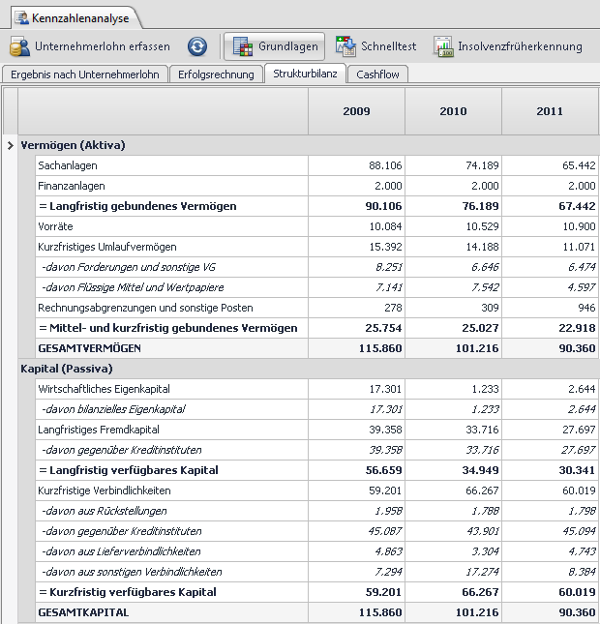
Task: Click Vorräte 2010 value 10.529
Action: tap(482, 226)
